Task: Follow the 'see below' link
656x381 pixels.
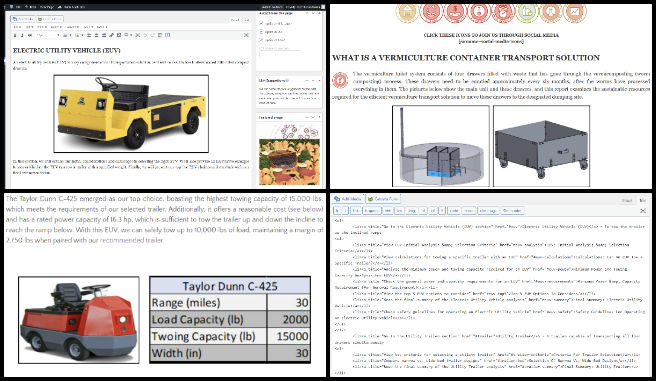Action: click(306, 209)
